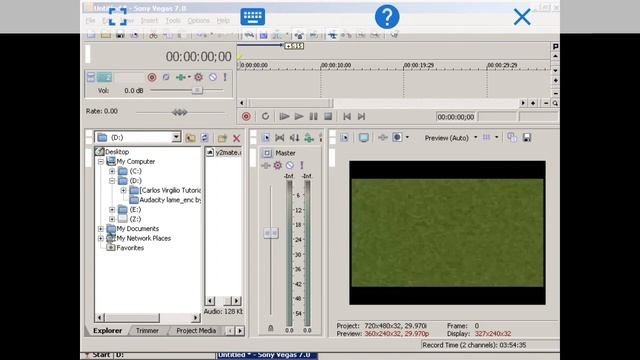Toggle Loop Playback in the transport
This screenshot has width=640, height=360.
[x=265, y=117]
